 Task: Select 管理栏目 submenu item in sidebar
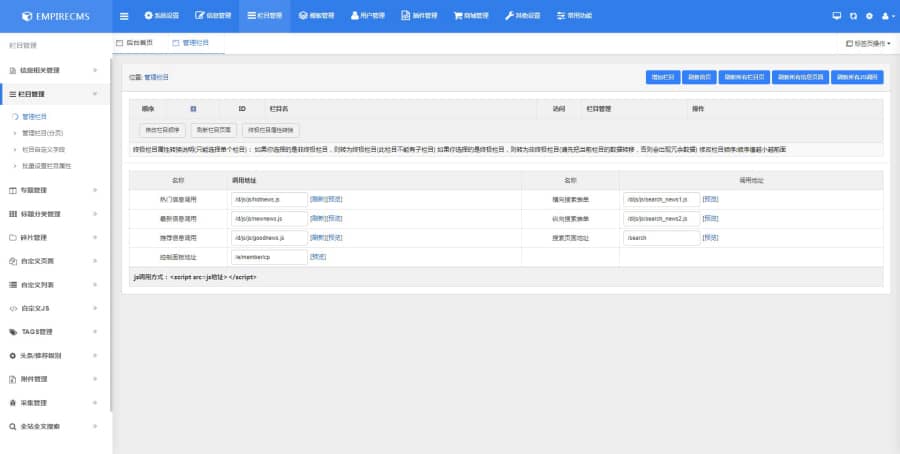coord(34,117)
